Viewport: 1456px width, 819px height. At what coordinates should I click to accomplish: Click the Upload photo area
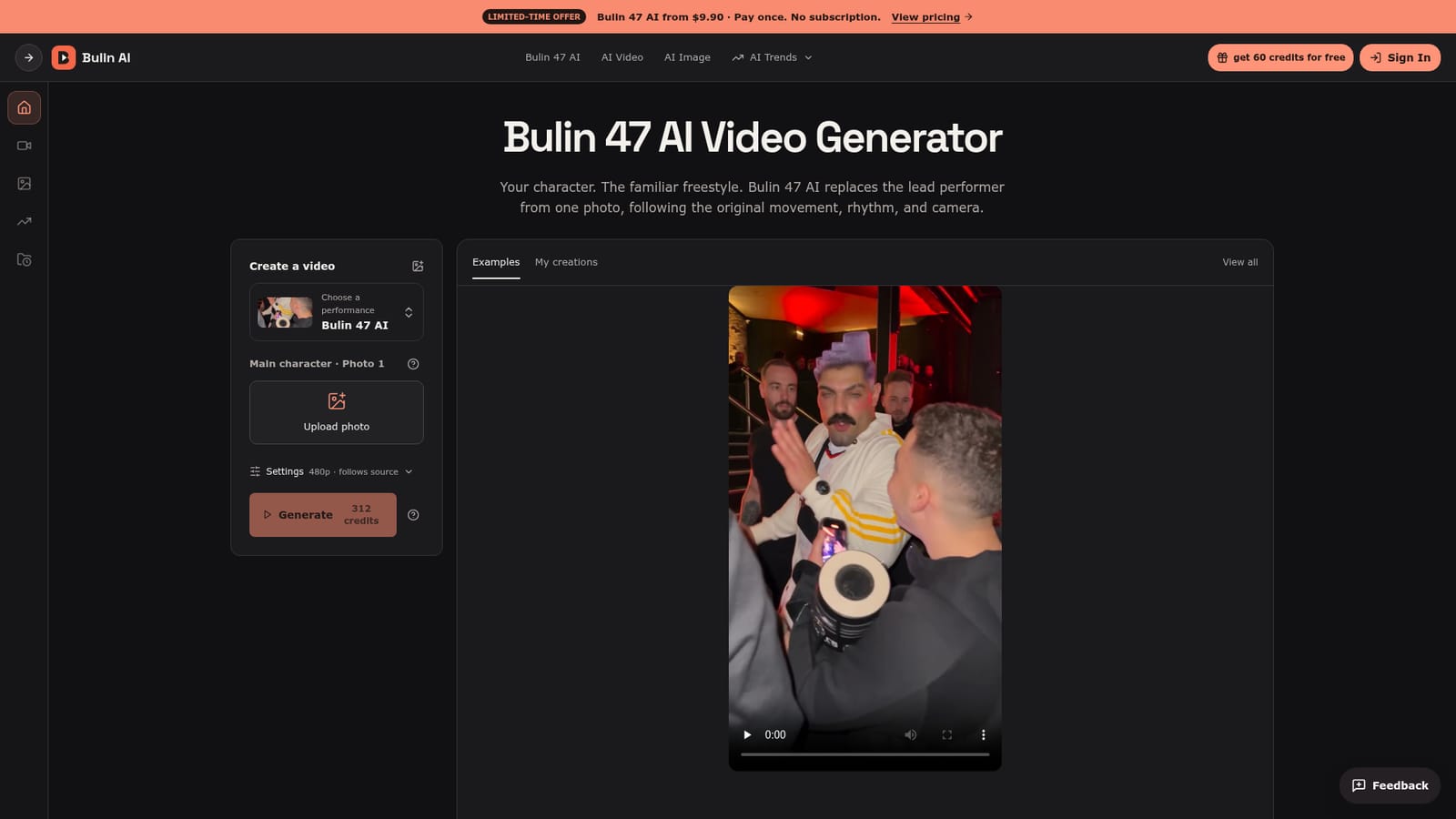[x=337, y=412]
